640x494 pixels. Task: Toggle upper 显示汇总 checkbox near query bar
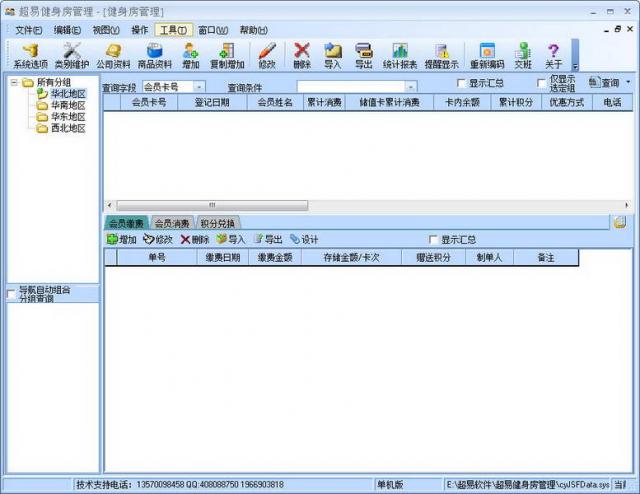click(461, 83)
